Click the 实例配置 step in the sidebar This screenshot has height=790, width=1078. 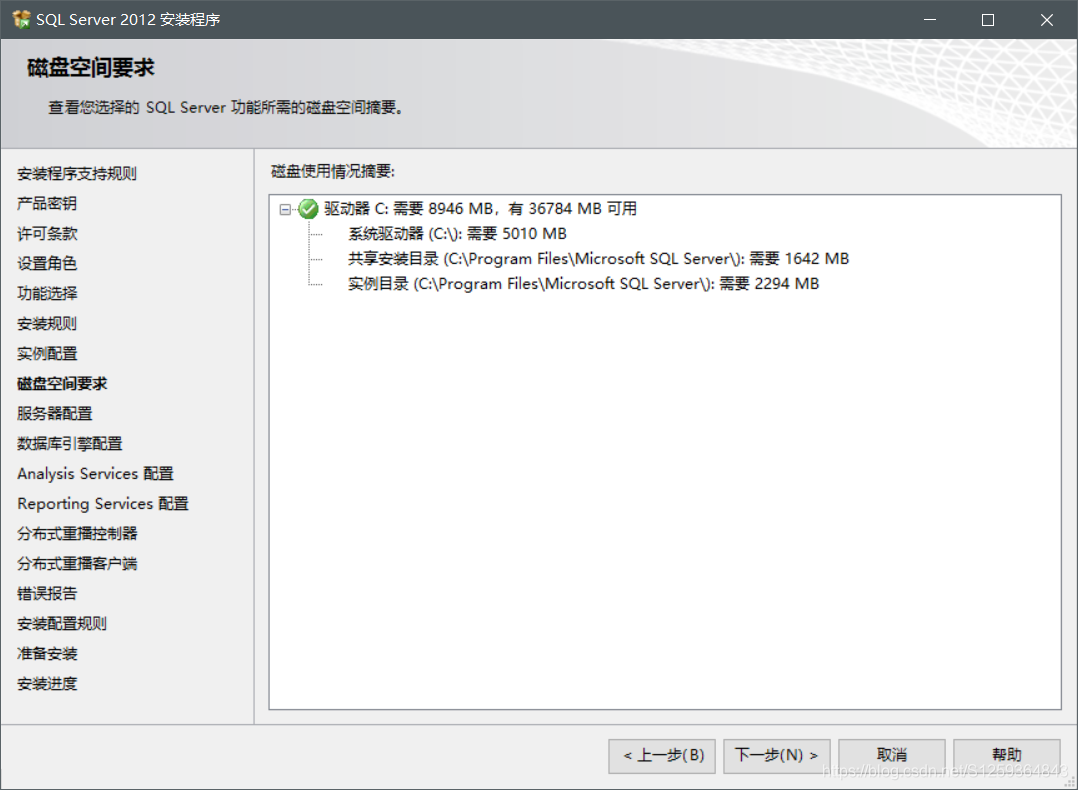(x=47, y=353)
